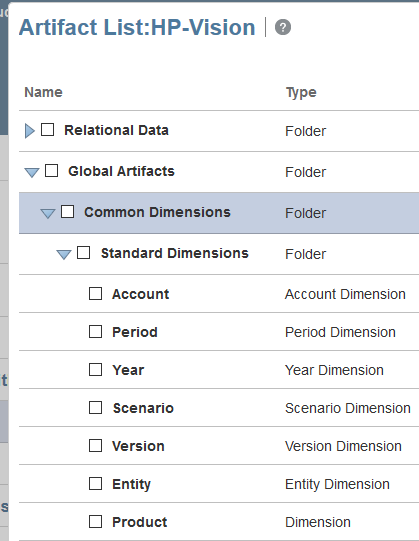This screenshot has width=419, height=541.
Task: Select the Scenario artifact row label
Action: coord(143,408)
